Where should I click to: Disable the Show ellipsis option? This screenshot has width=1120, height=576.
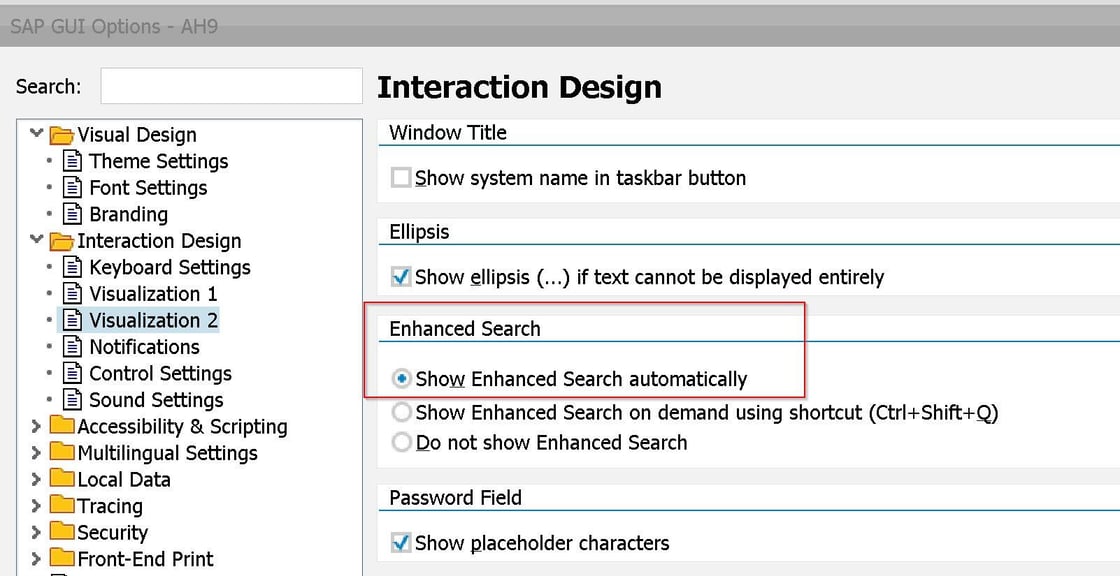tap(400, 277)
